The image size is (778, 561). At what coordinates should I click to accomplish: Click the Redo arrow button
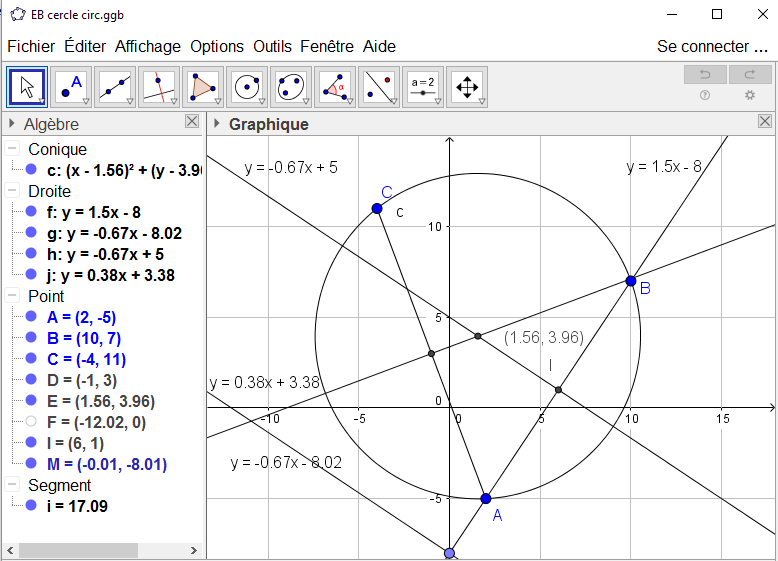(750, 74)
